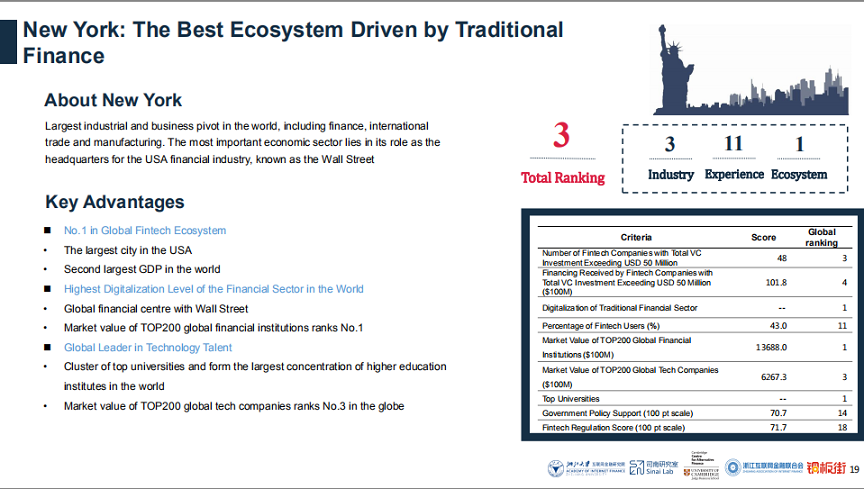This screenshot has width=864, height=489.
Task: Select the tech companies ranks No.3 bullet
Action: tap(234, 406)
